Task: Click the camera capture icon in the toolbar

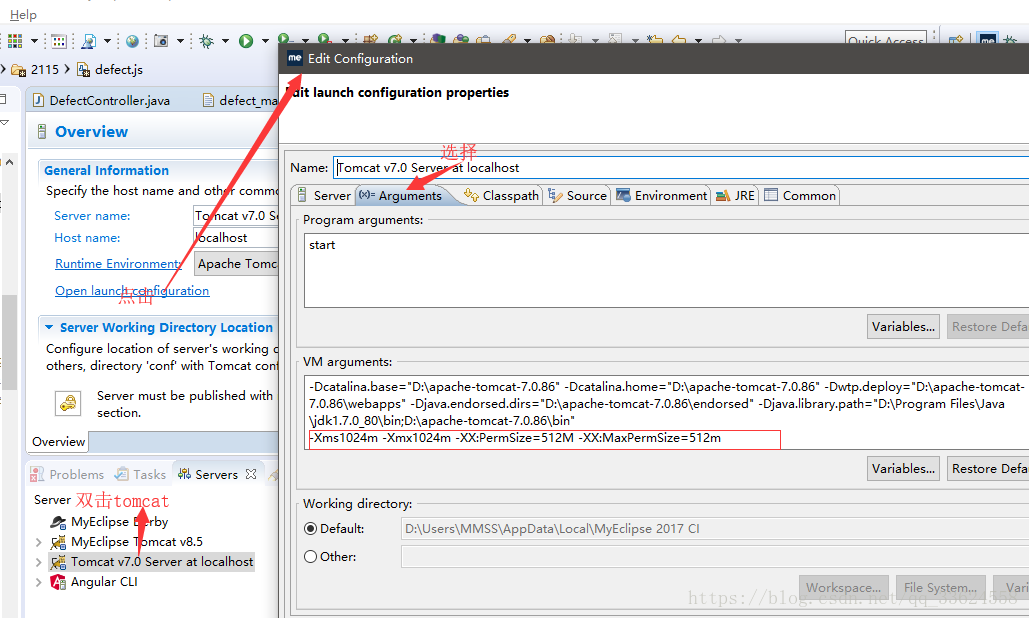Action: 161,41
